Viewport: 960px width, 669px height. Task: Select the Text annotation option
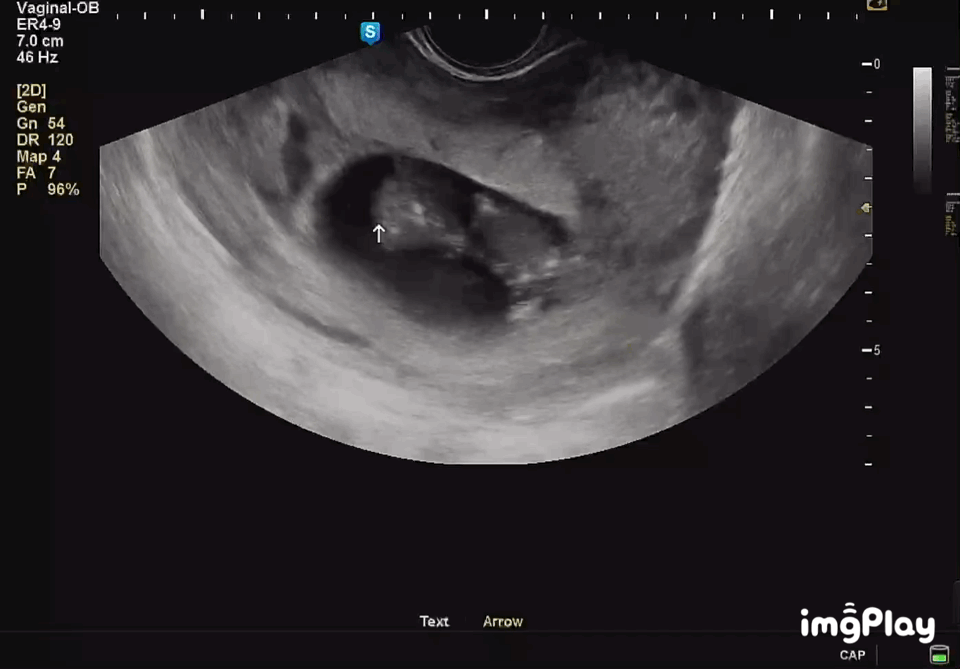[434, 621]
